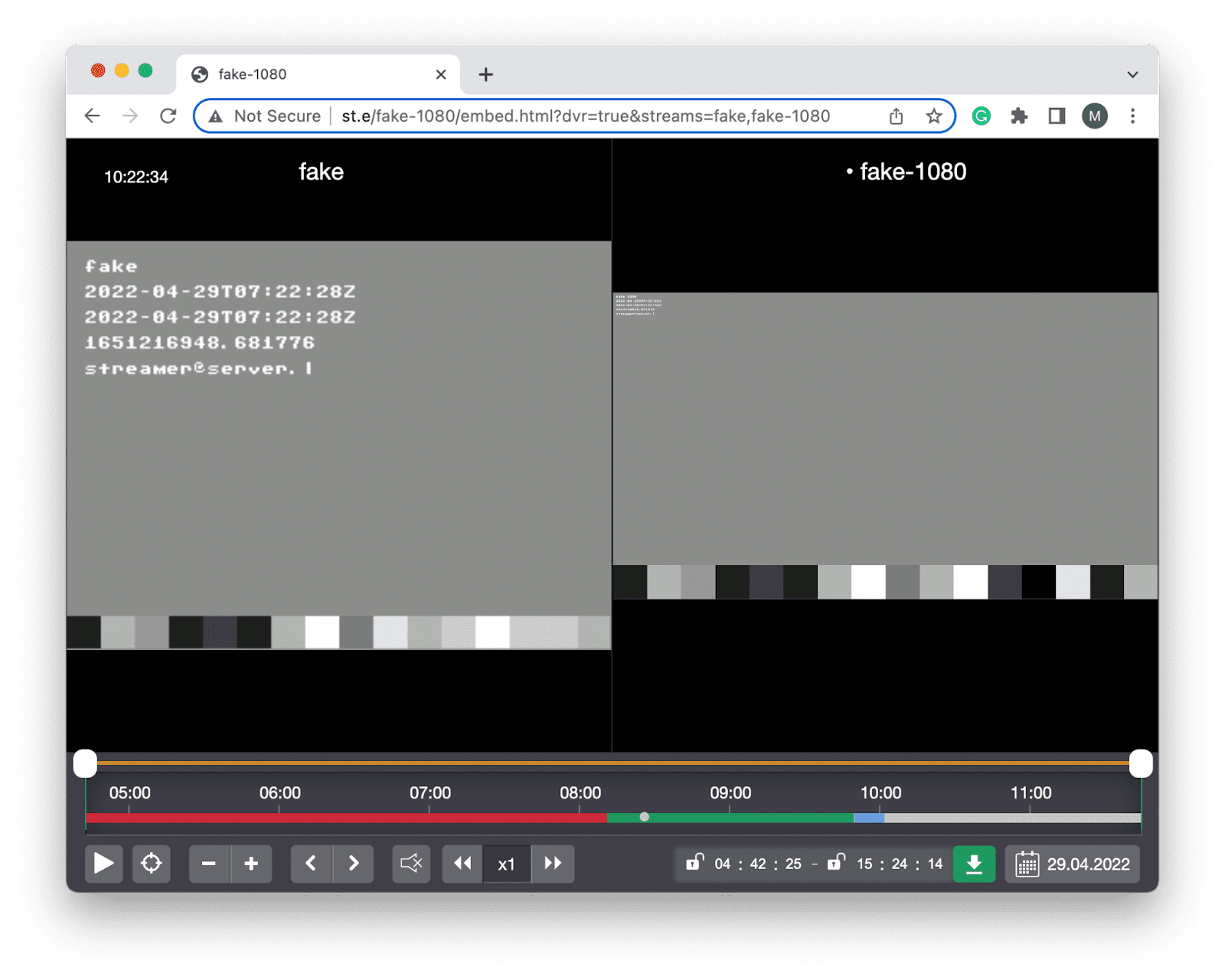Viewport: 1225px width, 980px height.
Task: Select the fake-1080 browser tab
Action: (x=318, y=74)
